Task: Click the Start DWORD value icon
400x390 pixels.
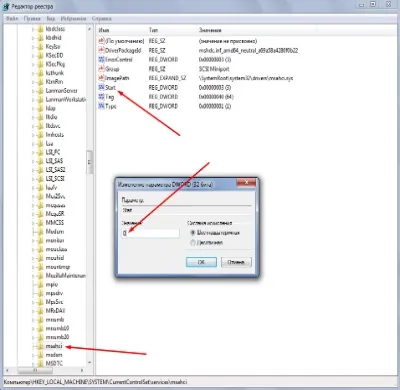Action: tap(101, 87)
